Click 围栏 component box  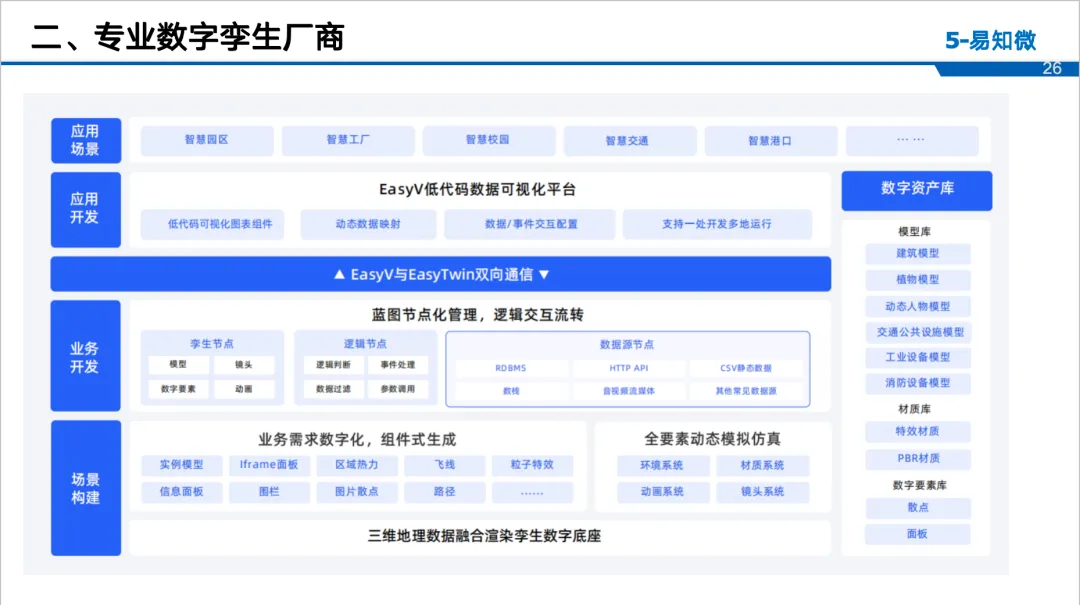(269, 492)
